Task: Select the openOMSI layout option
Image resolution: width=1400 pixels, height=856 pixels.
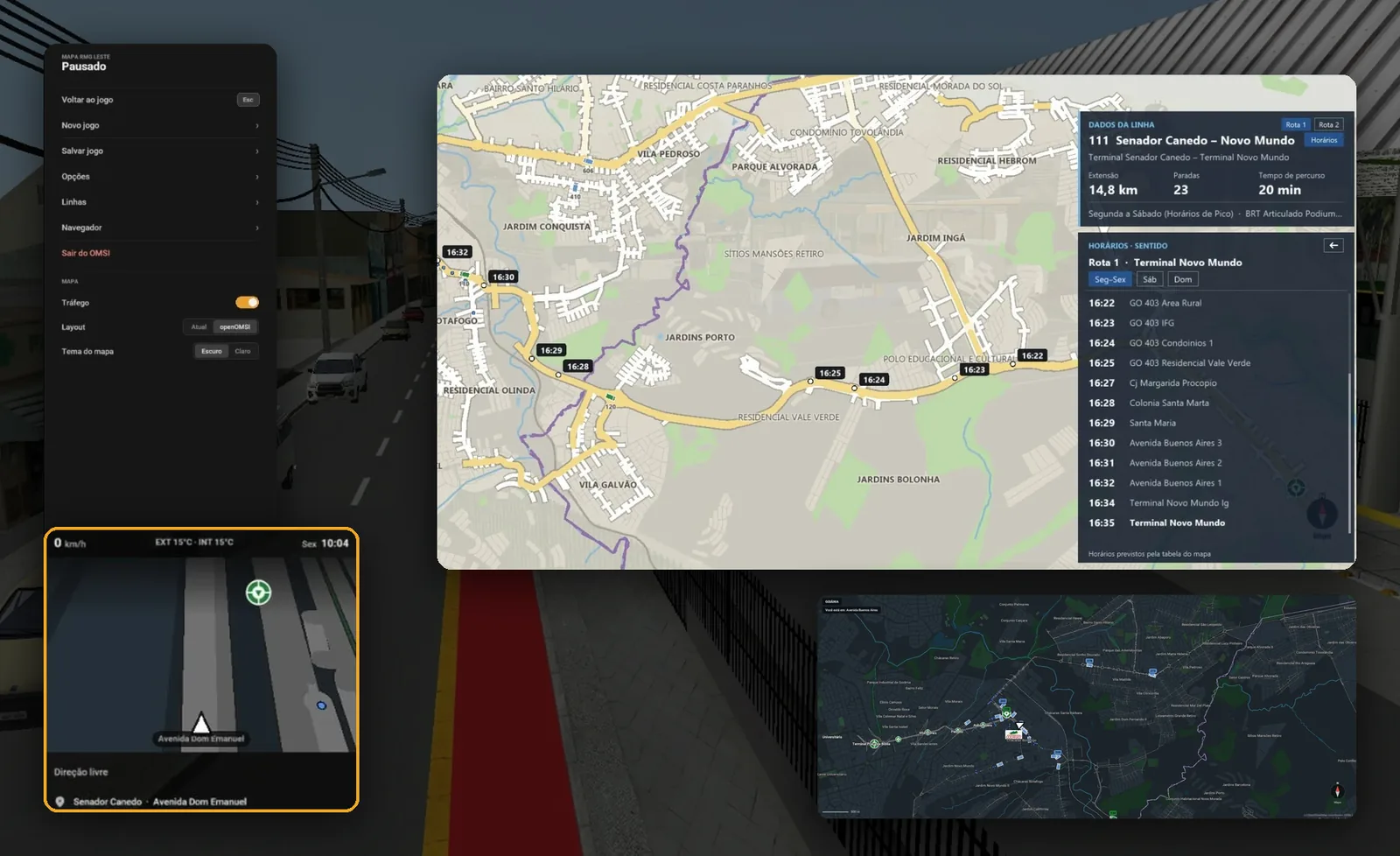Action: [x=234, y=327]
